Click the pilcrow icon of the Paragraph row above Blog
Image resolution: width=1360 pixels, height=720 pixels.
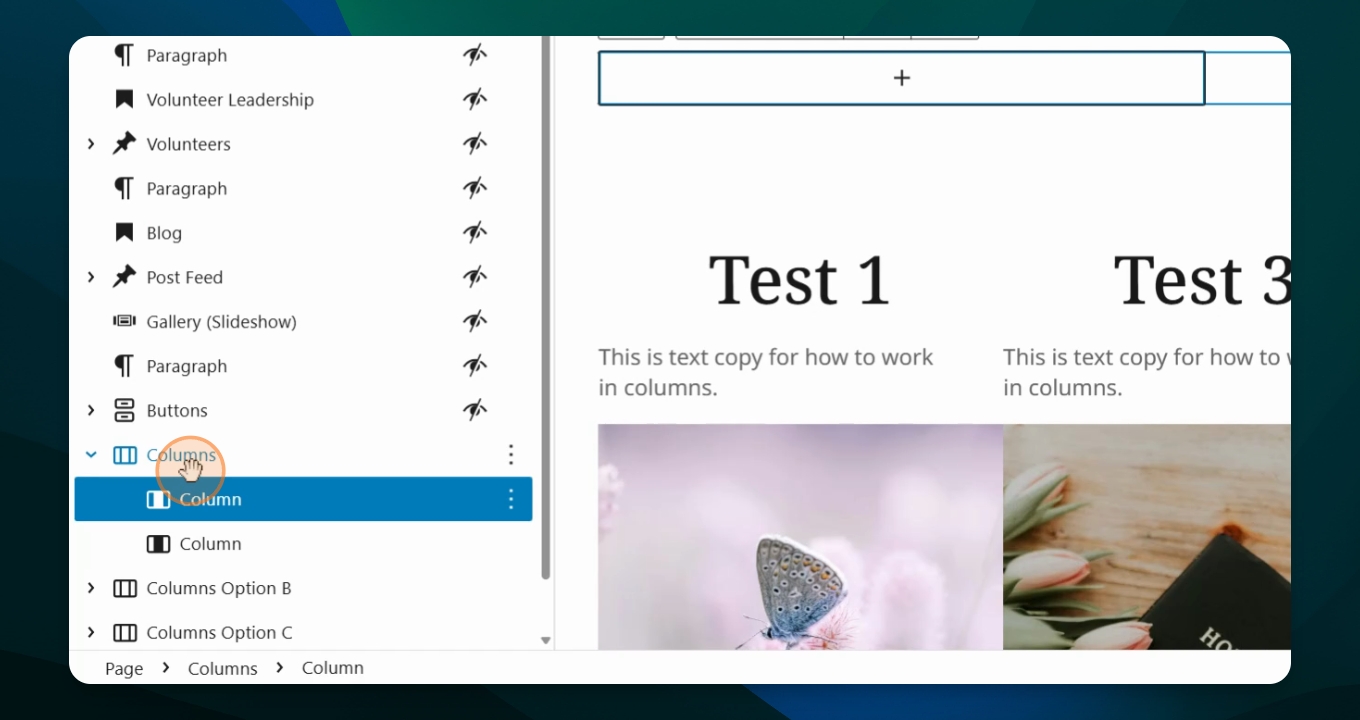click(x=124, y=188)
